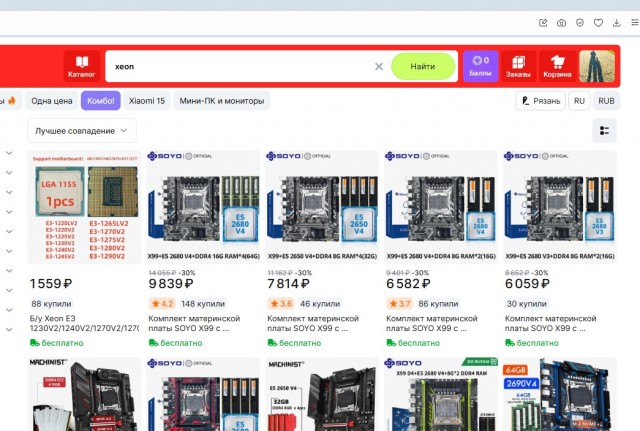Change delivery city Рязань
640x431 pixels.
pos(541,101)
